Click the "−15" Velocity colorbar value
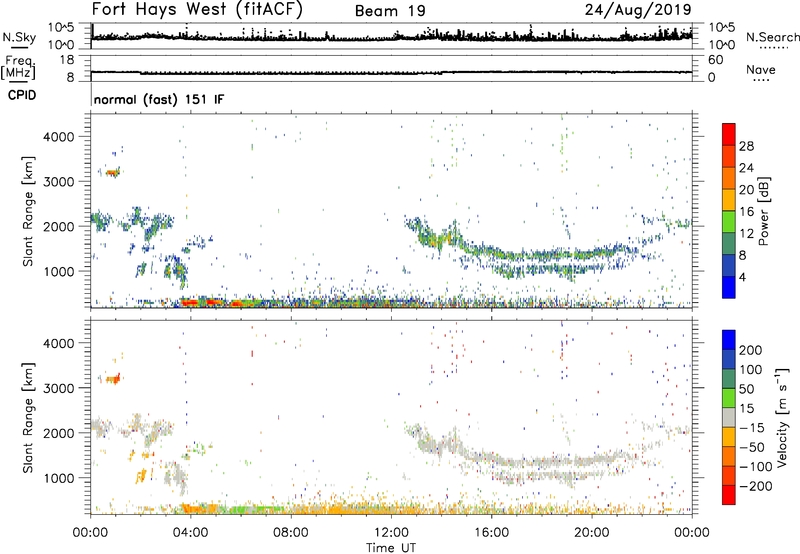Screen dimensions: 800x554 pyautogui.click(x=752, y=427)
